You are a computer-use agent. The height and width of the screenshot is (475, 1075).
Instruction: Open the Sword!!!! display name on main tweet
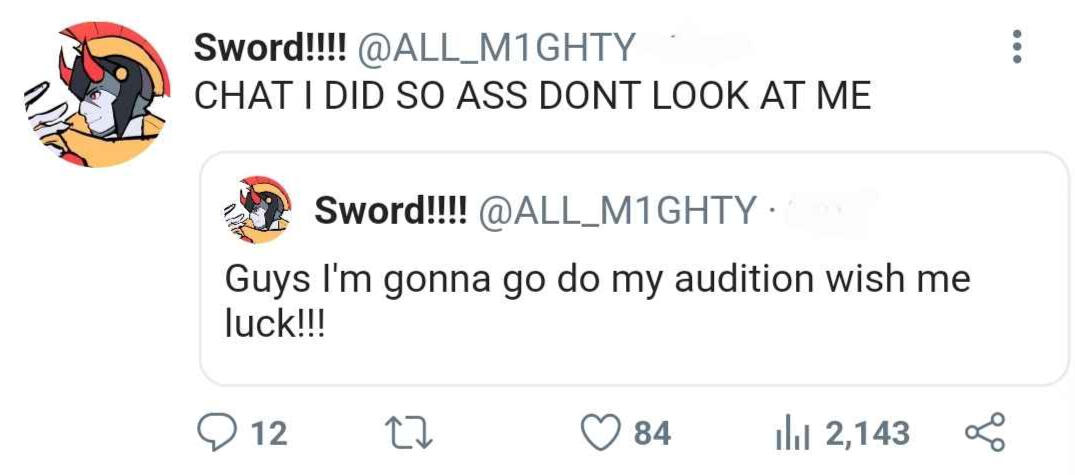[270, 47]
